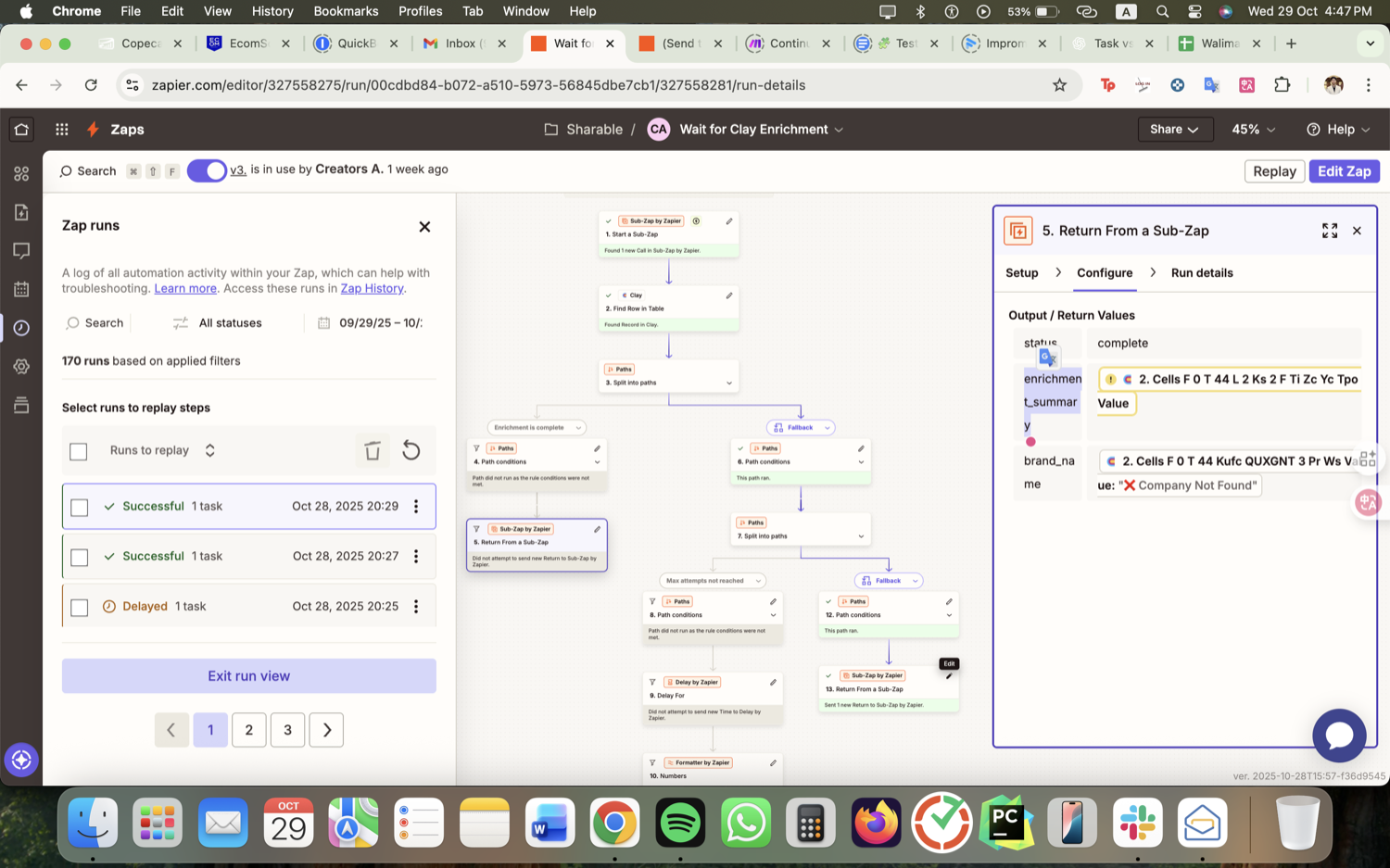Screen dimensions: 1390x868
Task: Open the History menu in menu bar
Action: tap(272, 11)
